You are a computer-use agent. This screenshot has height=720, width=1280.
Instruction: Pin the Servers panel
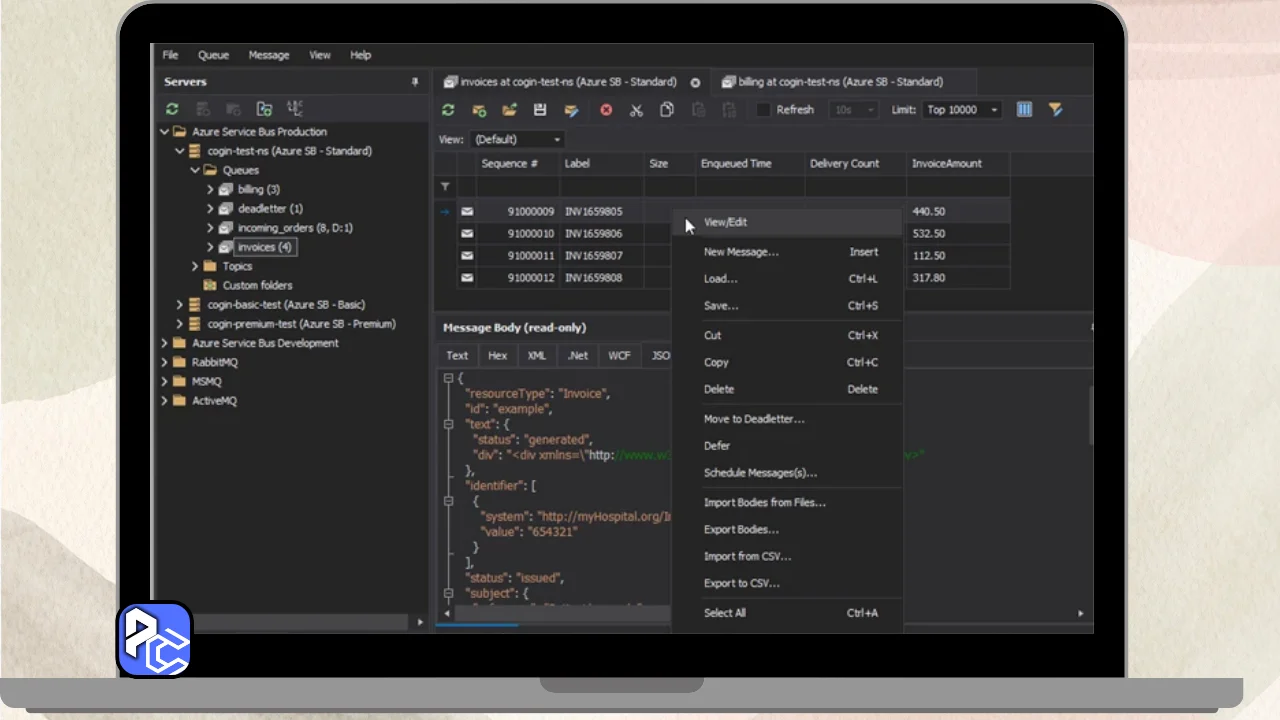(x=415, y=82)
